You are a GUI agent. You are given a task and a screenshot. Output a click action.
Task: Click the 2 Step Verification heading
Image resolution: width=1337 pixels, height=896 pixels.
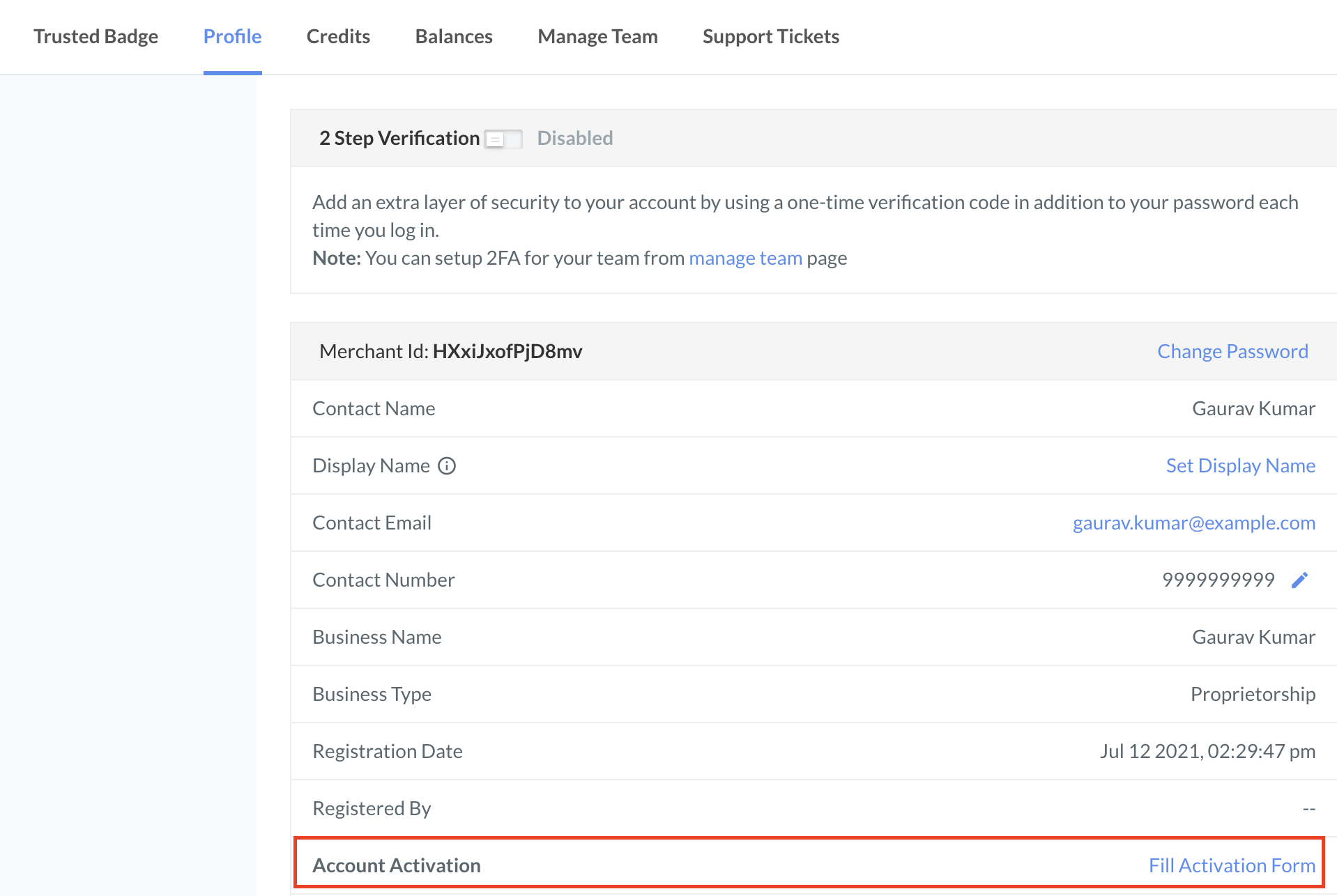click(x=399, y=138)
